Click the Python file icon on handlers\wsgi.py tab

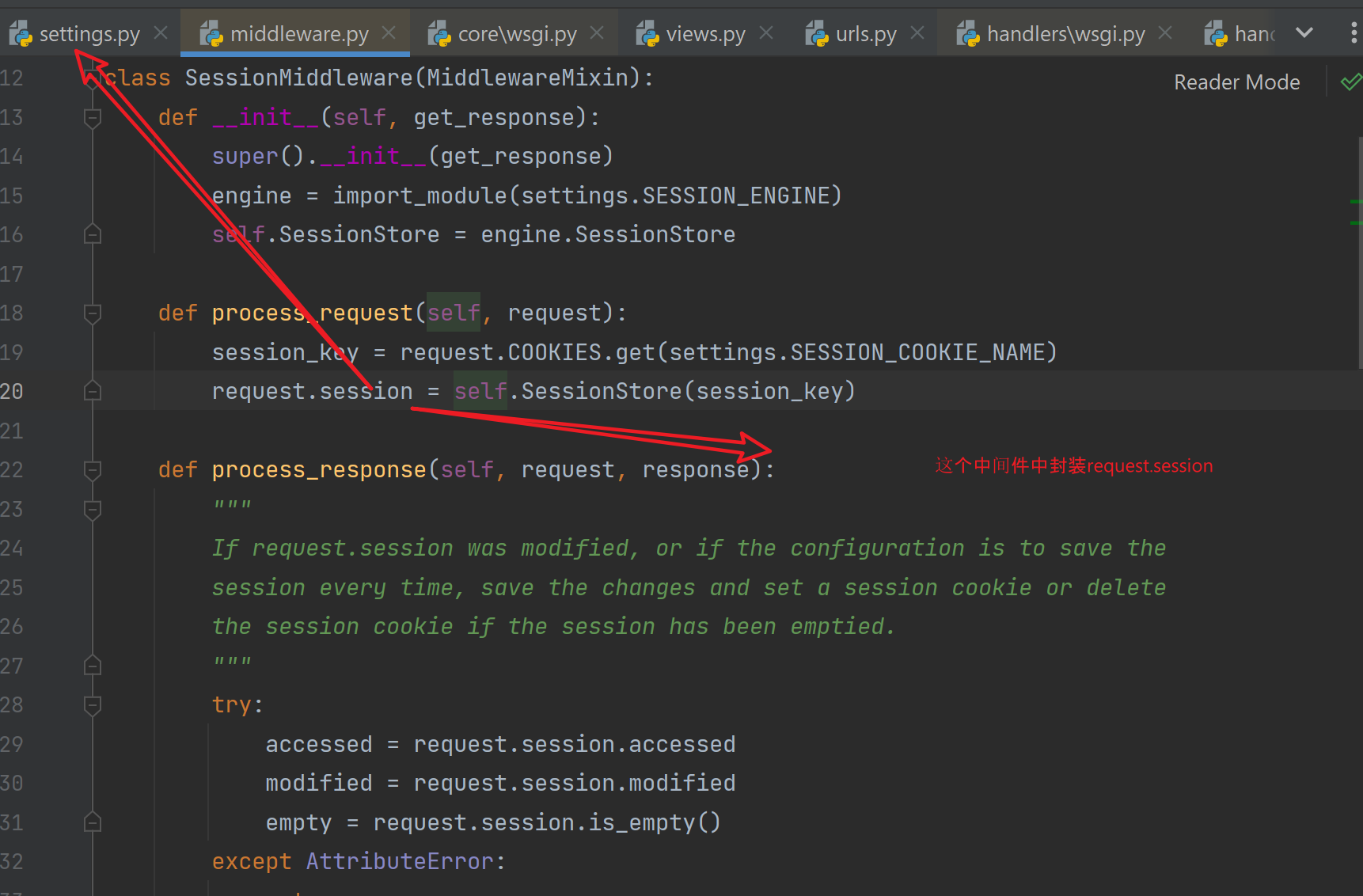968,34
